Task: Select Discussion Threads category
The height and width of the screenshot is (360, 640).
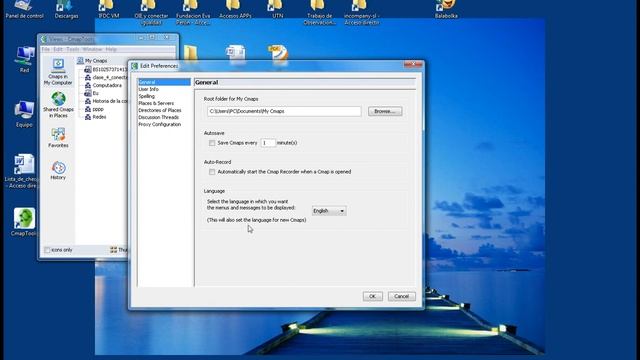Action: (x=158, y=117)
